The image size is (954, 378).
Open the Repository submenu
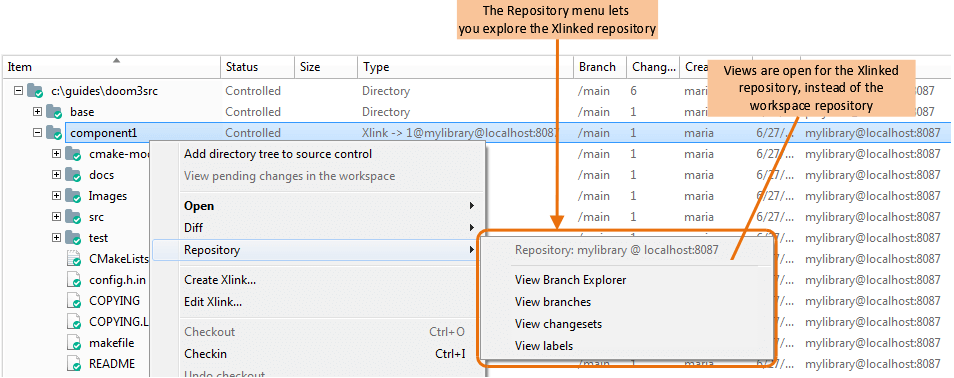click(319, 250)
